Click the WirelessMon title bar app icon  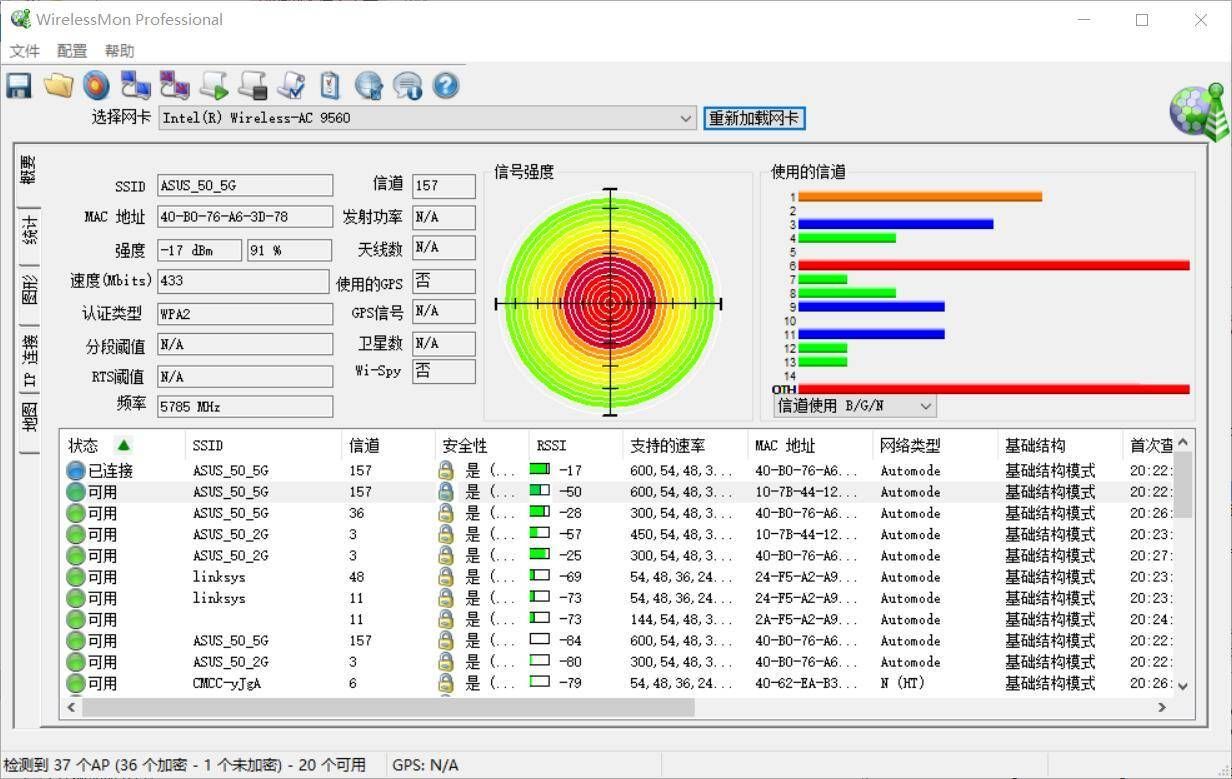coord(20,19)
